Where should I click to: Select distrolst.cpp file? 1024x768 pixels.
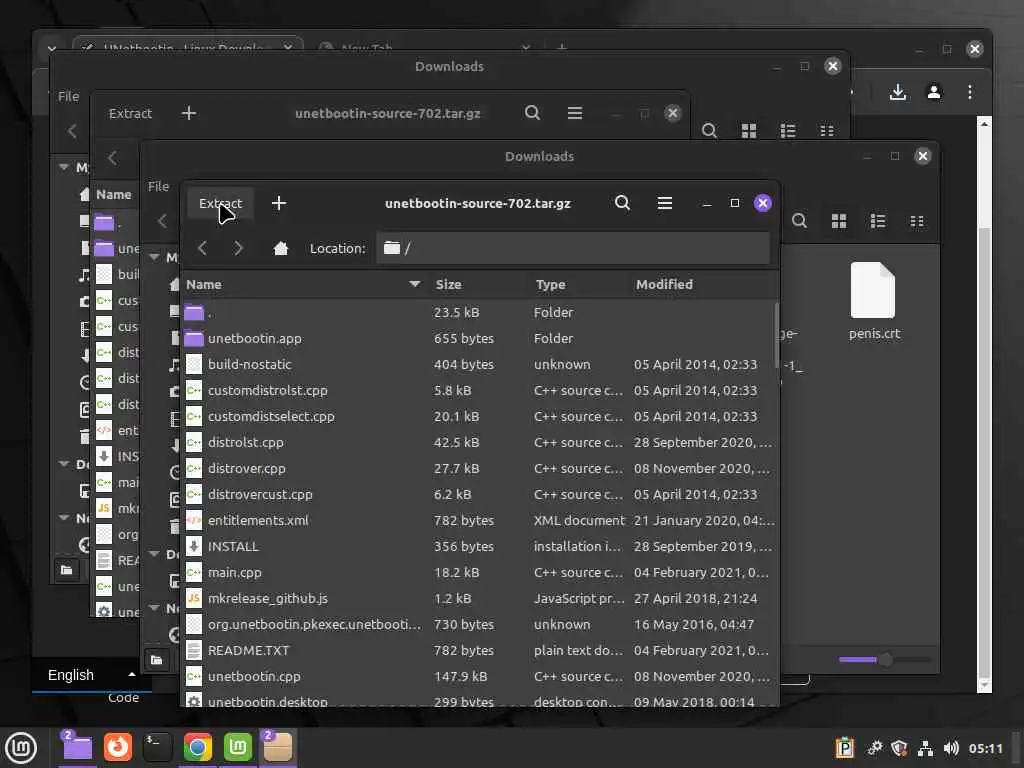[x=479, y=442]
